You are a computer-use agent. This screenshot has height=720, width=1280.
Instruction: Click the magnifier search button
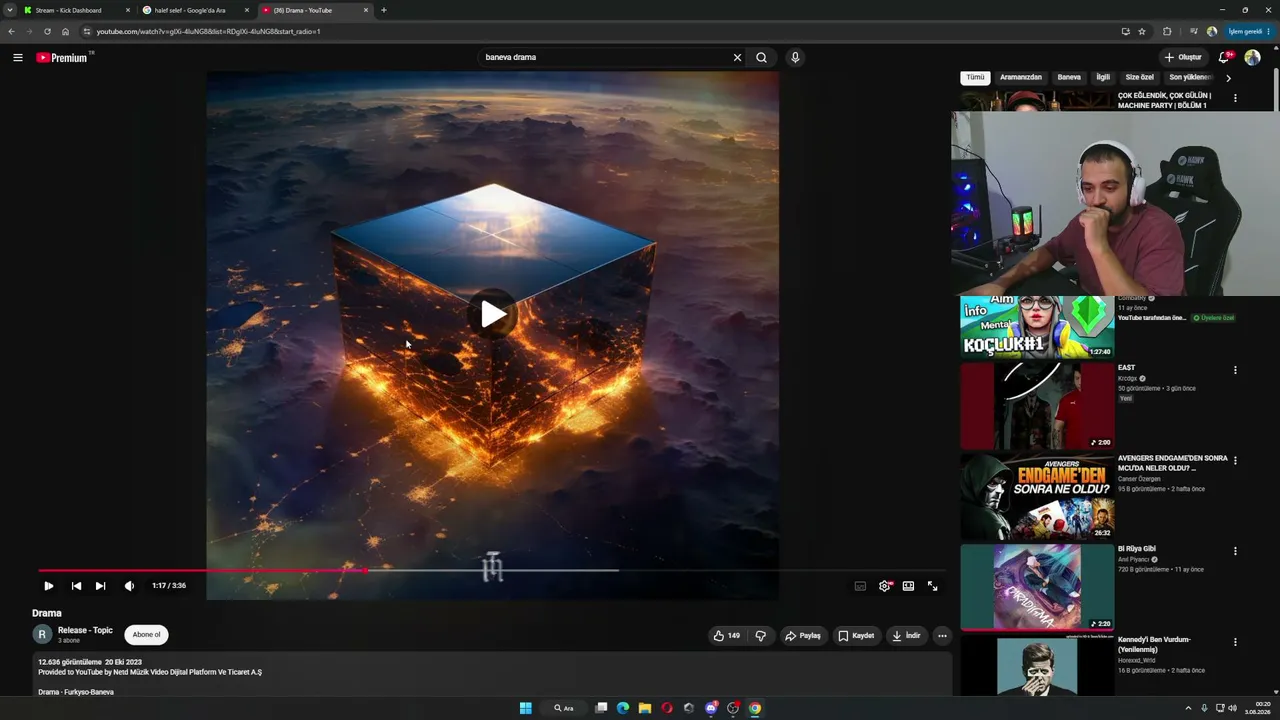[x=762, y=57]
